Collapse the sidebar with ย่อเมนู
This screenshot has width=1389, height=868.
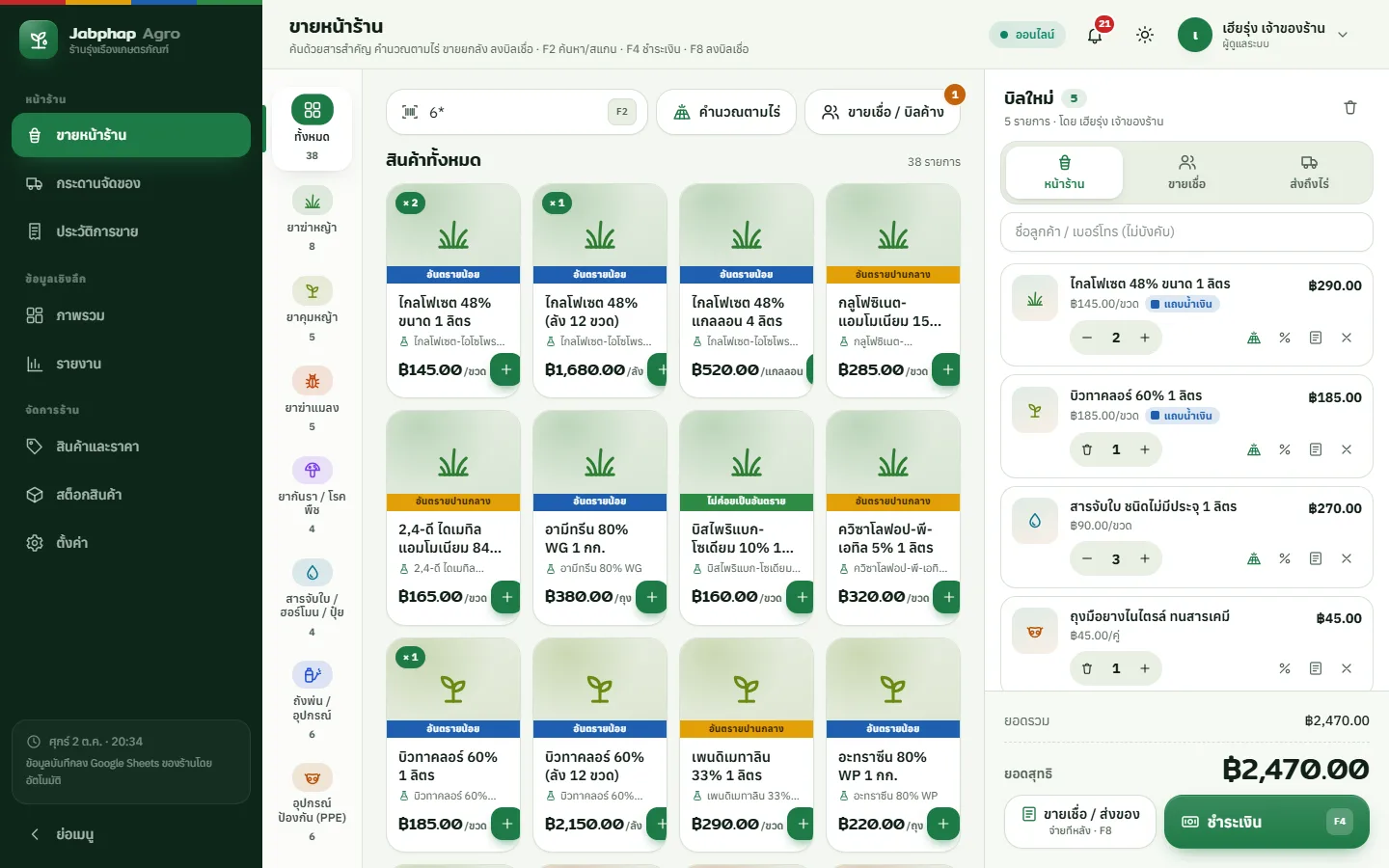point(131,834)
